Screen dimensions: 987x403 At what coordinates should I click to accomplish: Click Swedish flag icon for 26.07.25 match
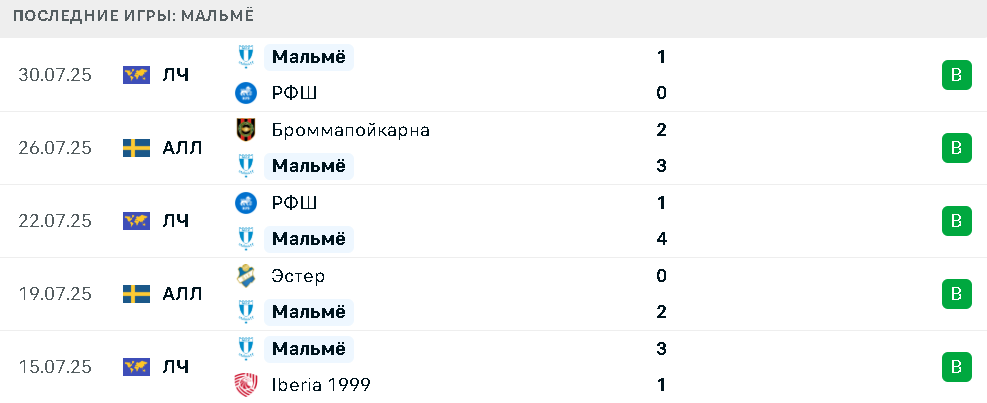point(137,148)
